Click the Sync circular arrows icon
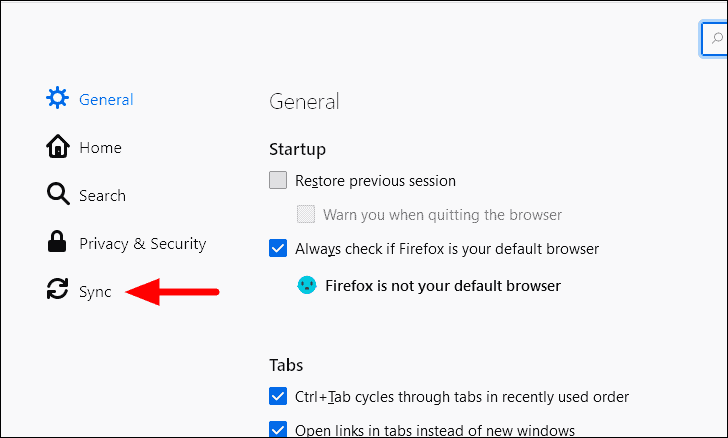The image size is (728, 438). point(58,289)
